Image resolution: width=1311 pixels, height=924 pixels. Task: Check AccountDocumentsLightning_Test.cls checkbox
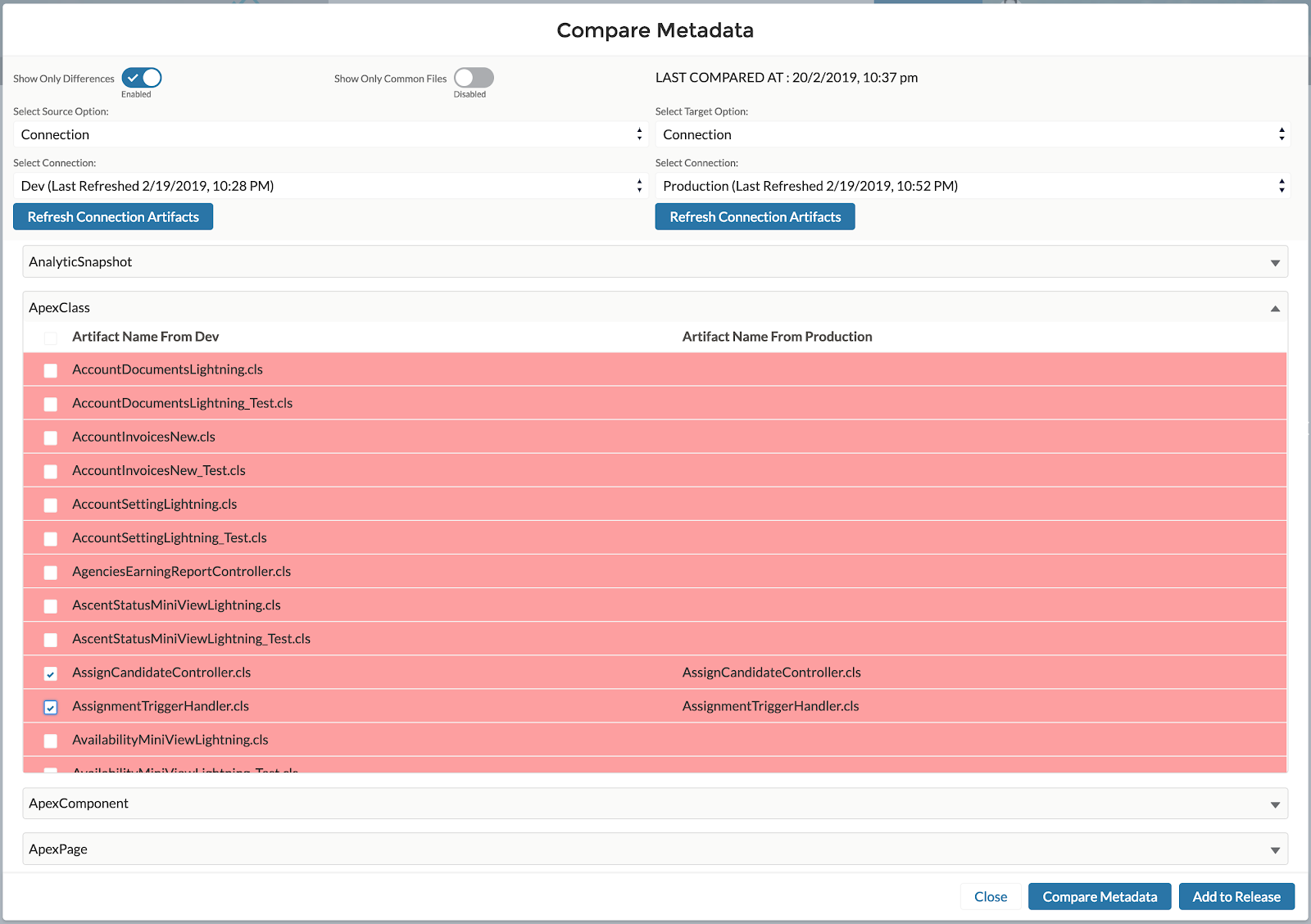tap(51, 404)
